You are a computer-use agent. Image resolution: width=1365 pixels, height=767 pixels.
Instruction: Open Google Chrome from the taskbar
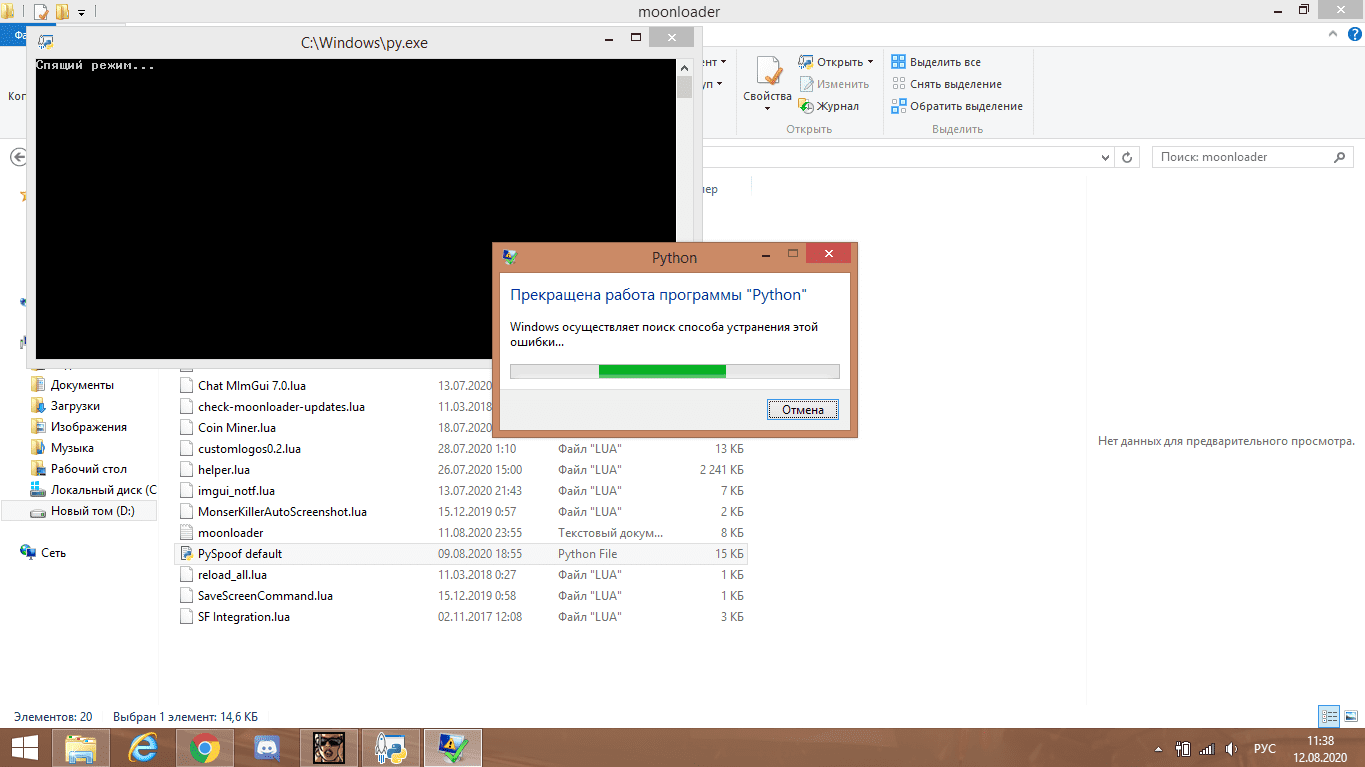pos(205,747)
